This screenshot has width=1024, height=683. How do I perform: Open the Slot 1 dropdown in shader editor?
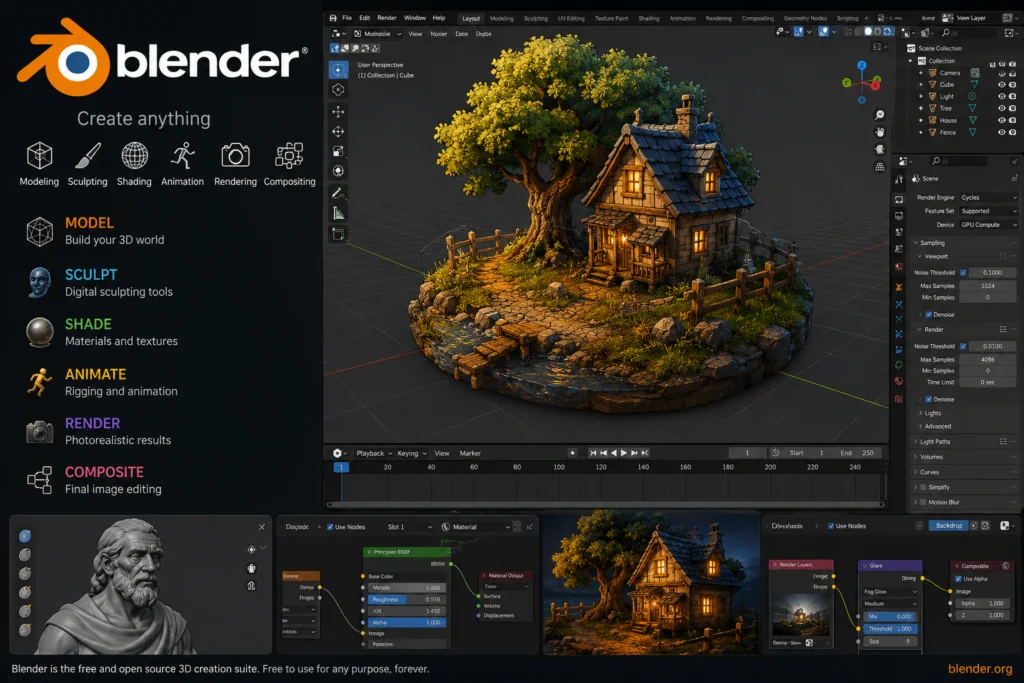(x=409, y=527)
